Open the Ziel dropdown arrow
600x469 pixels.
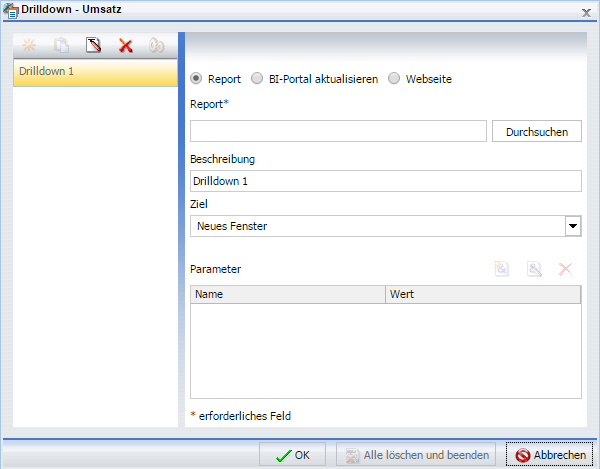(573, 226)
